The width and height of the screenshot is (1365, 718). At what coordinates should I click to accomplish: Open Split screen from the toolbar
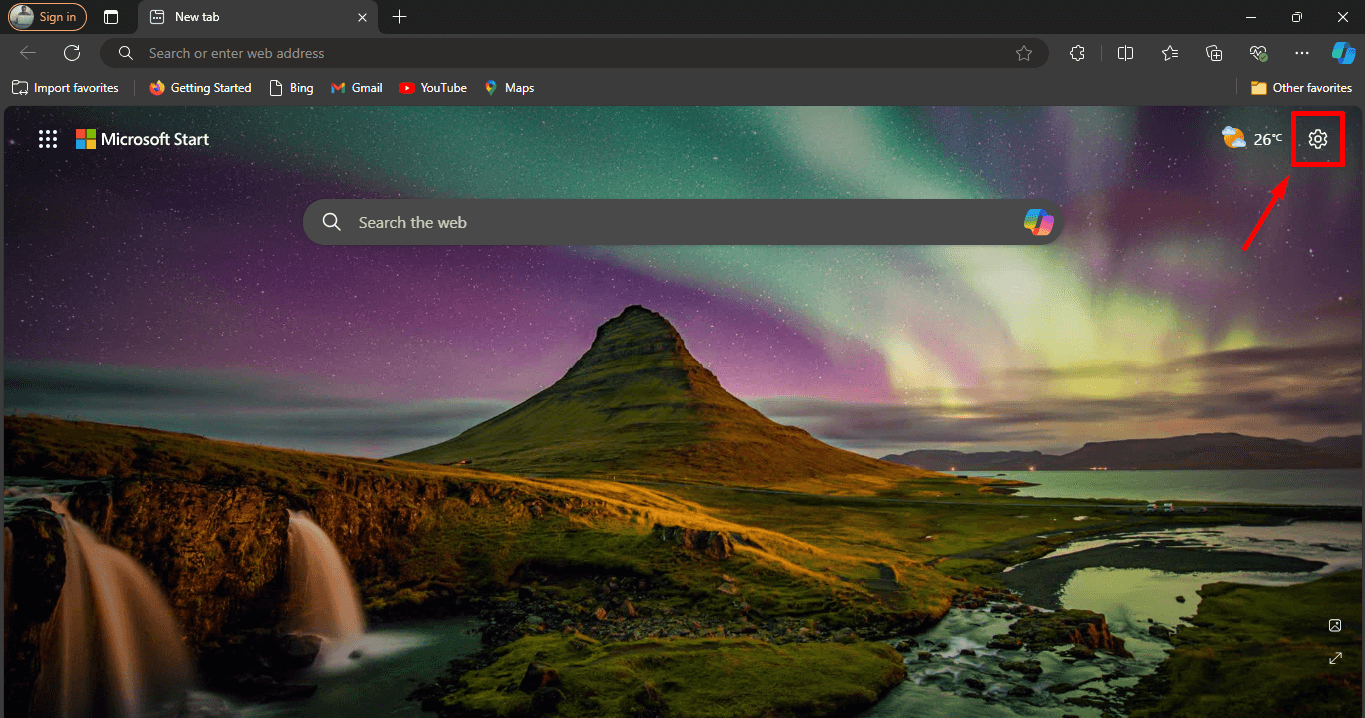tap(1125, 53)
